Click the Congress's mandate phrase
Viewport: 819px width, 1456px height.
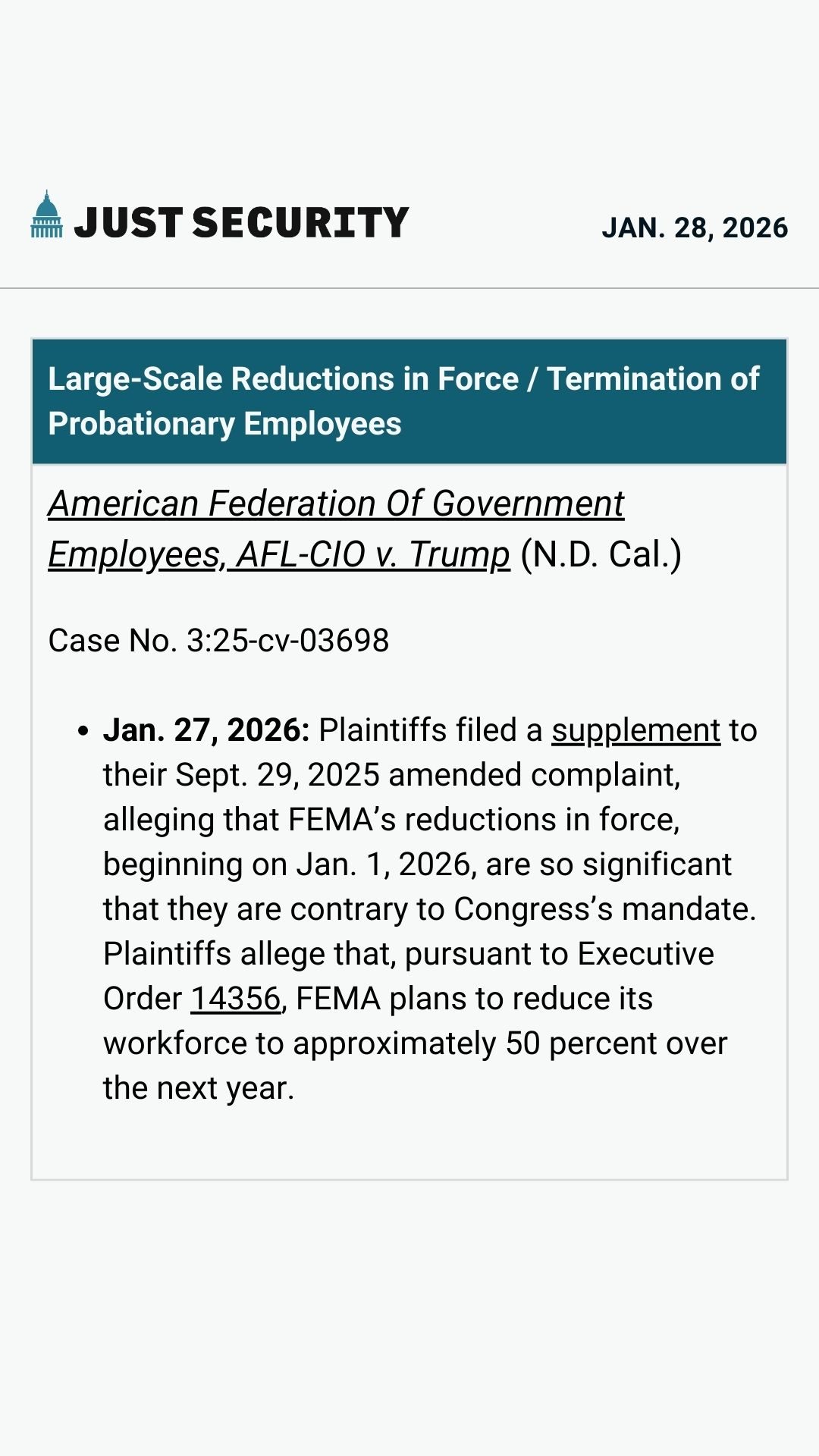click(604, 909)
